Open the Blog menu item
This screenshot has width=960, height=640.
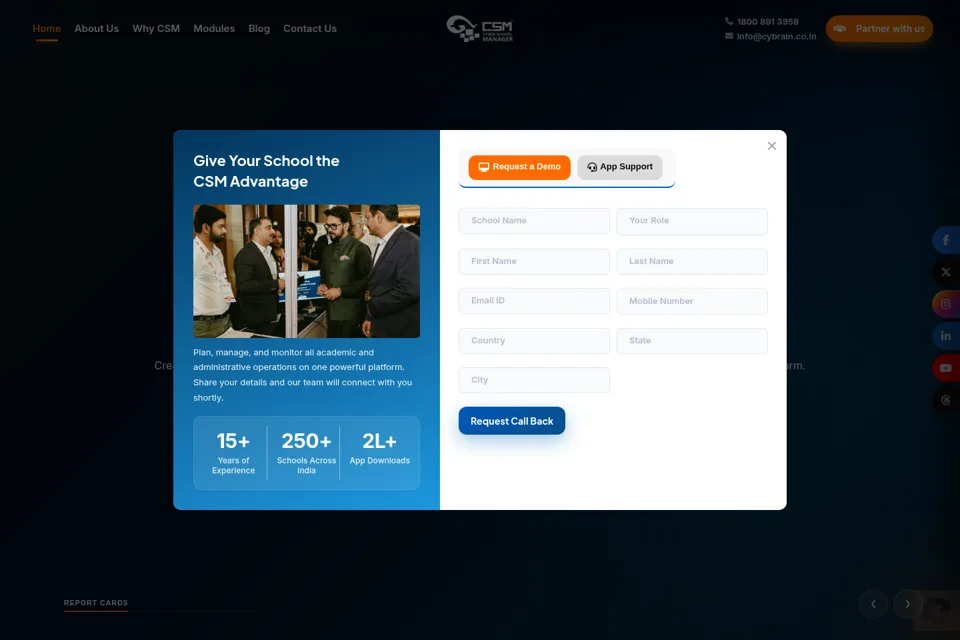pyautogui.click(x=259, y=29)
